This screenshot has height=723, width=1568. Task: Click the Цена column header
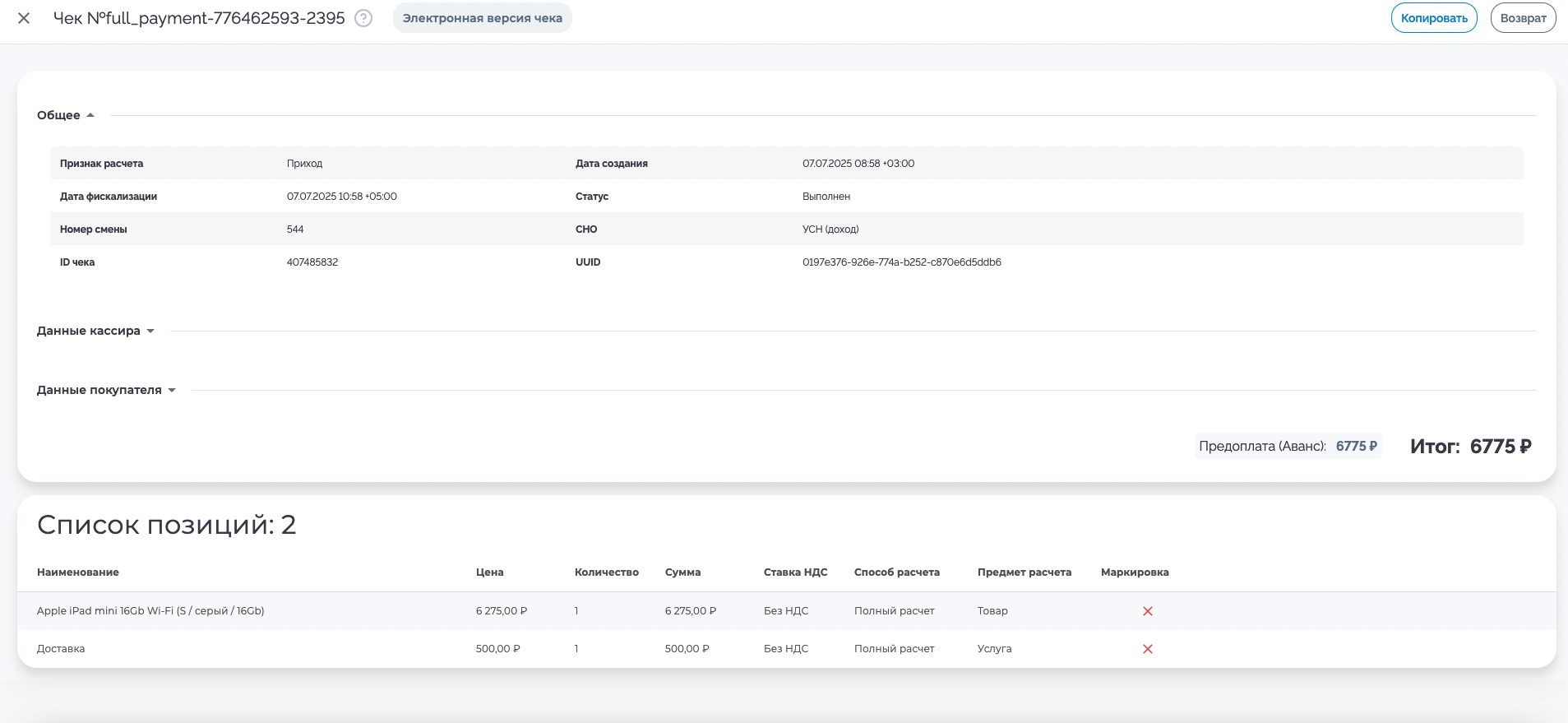coord(489,572)
